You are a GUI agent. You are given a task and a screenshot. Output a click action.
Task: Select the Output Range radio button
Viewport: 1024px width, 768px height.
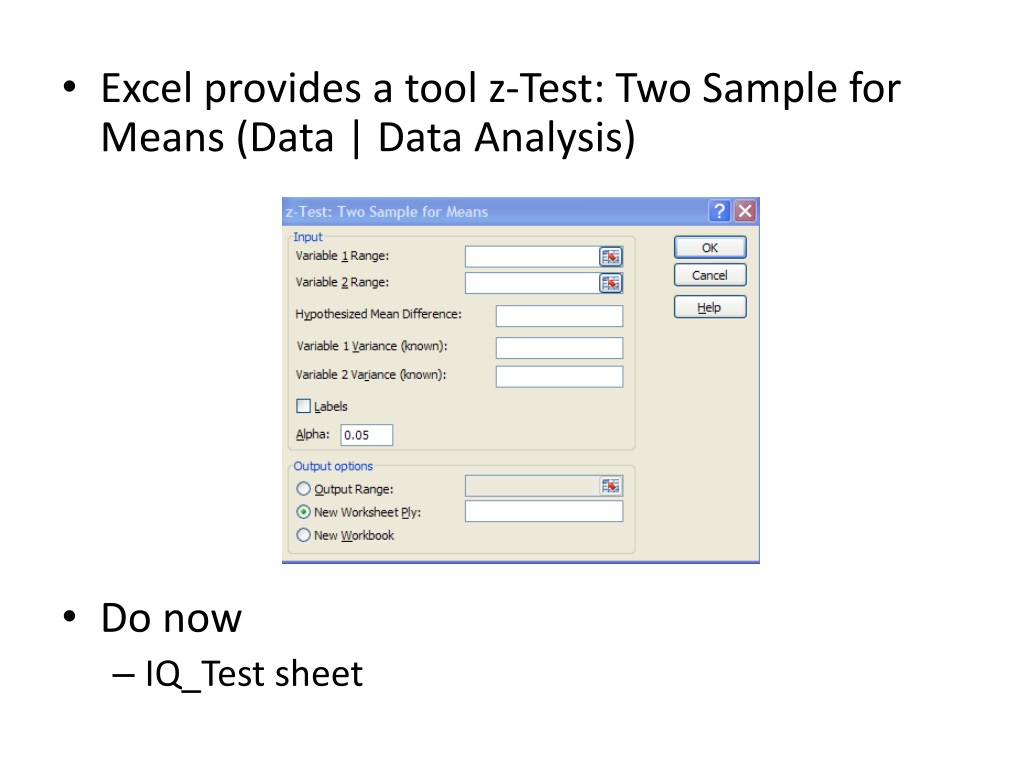click(303, 488)
